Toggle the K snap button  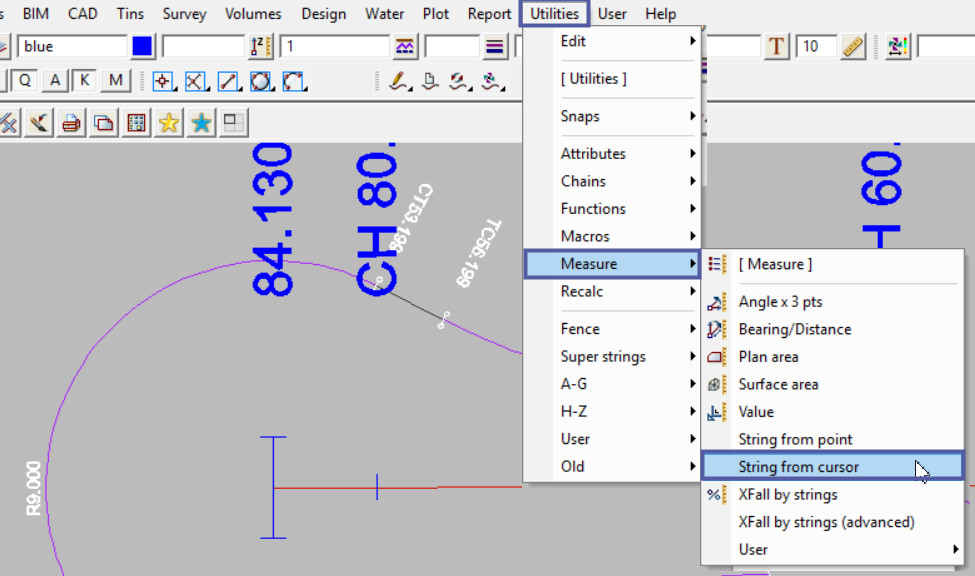[x=85, y=81]
